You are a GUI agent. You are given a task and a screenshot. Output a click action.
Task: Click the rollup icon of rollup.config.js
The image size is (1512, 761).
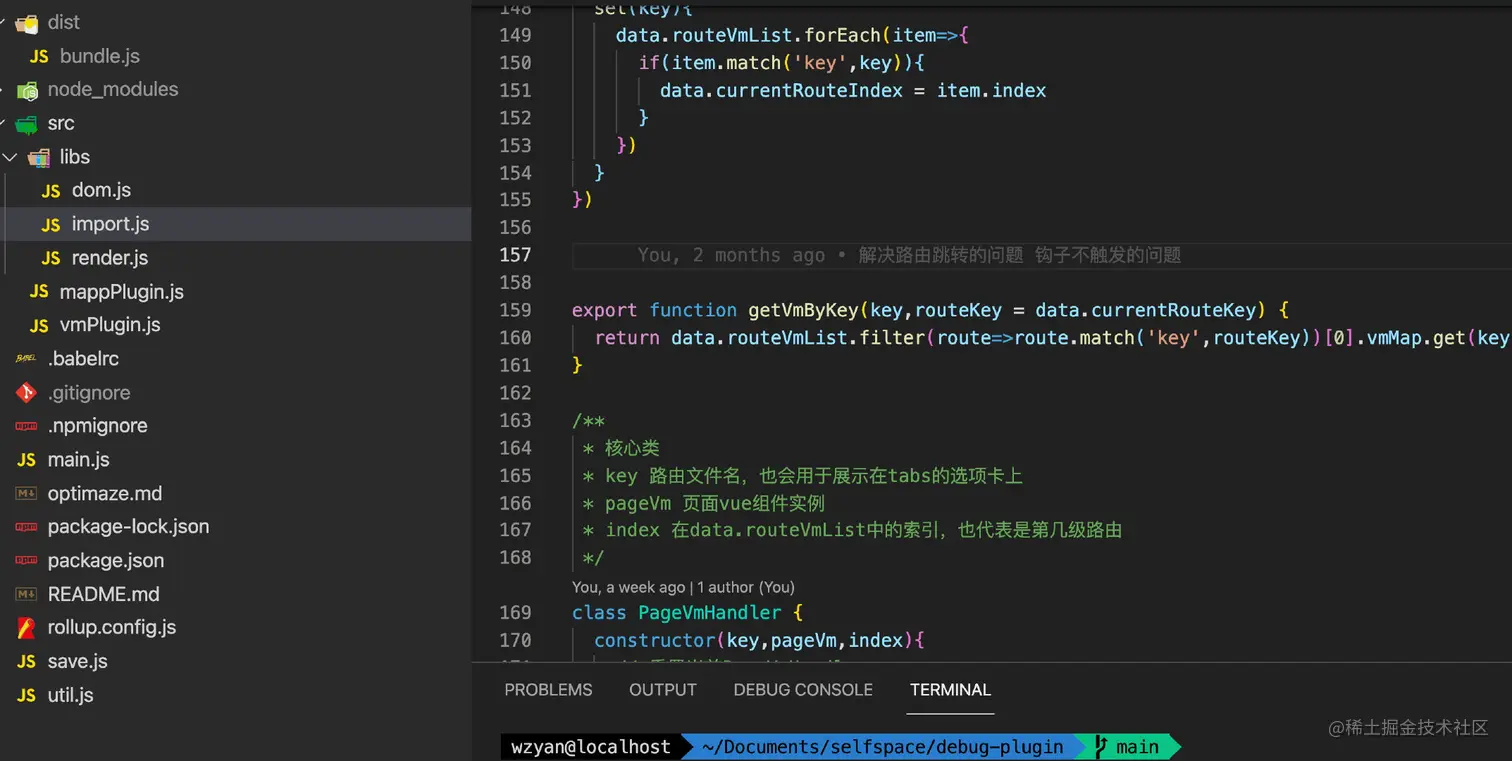[27, 628]
